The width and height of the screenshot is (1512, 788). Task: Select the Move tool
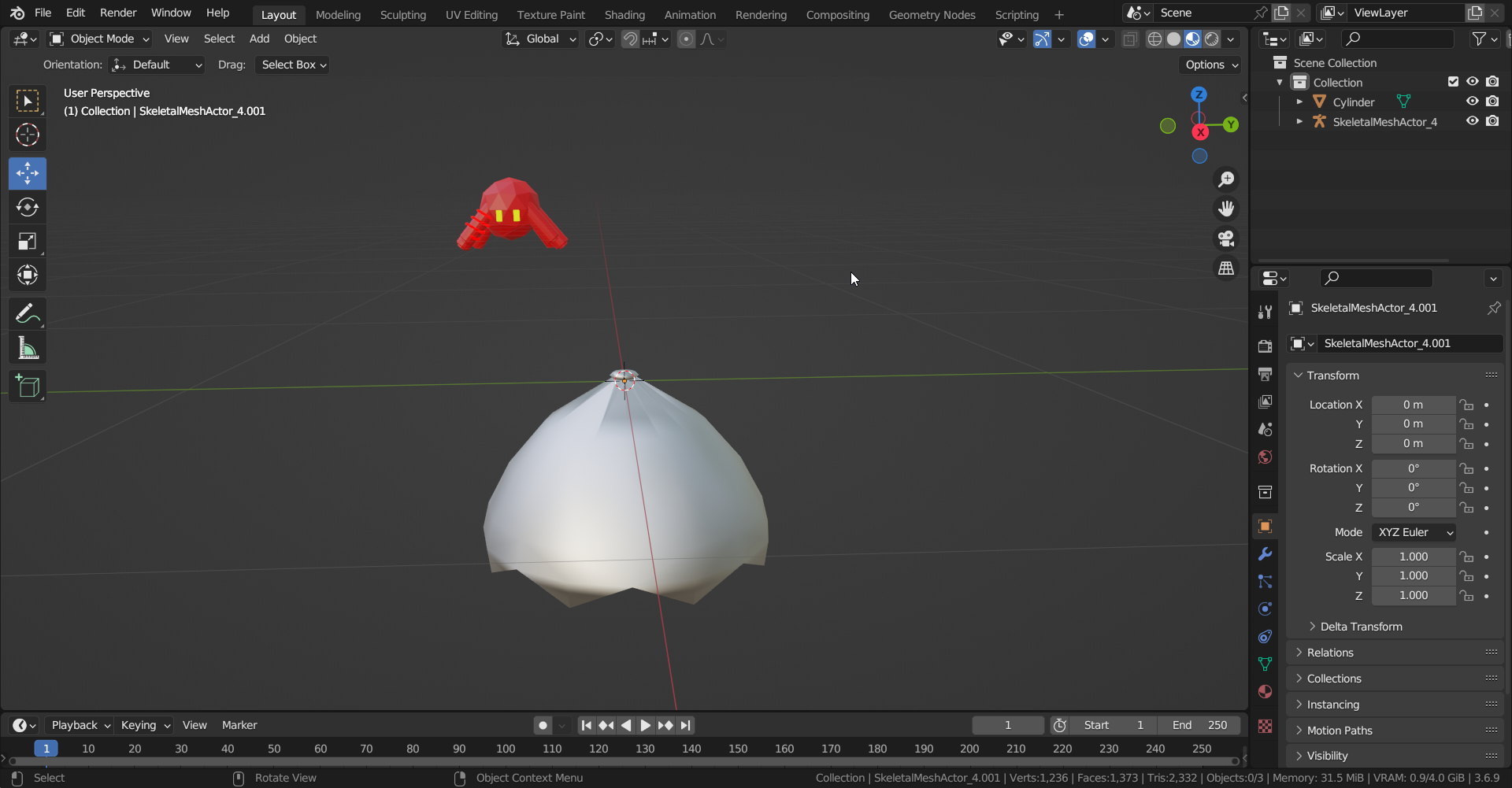point(28,173)
